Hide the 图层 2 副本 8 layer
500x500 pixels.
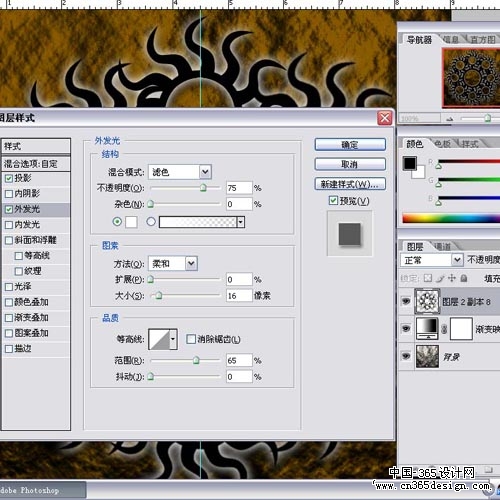tap(406, 301)
